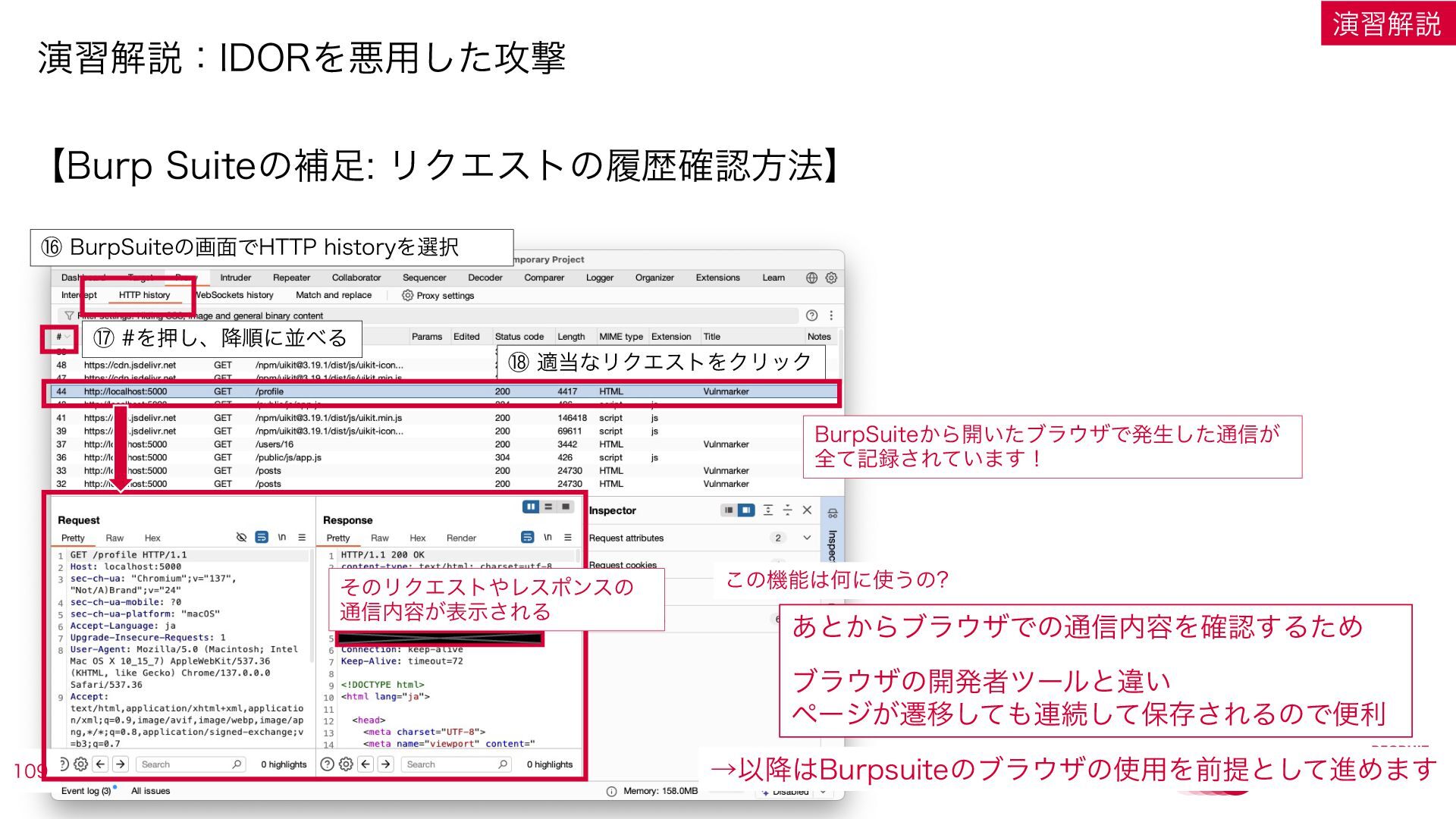The image size is (1456, 819).
Task: Select the /users/16 request row
Action: [444, 444]
